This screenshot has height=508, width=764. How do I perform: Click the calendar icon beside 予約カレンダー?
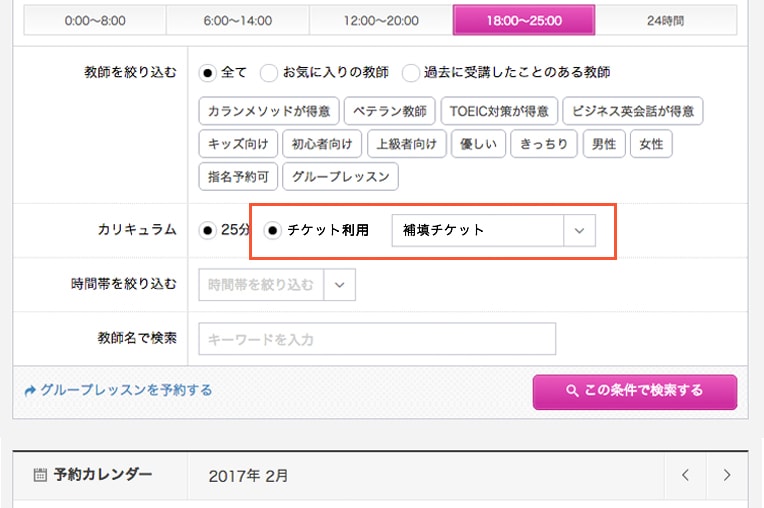point(40,475)
